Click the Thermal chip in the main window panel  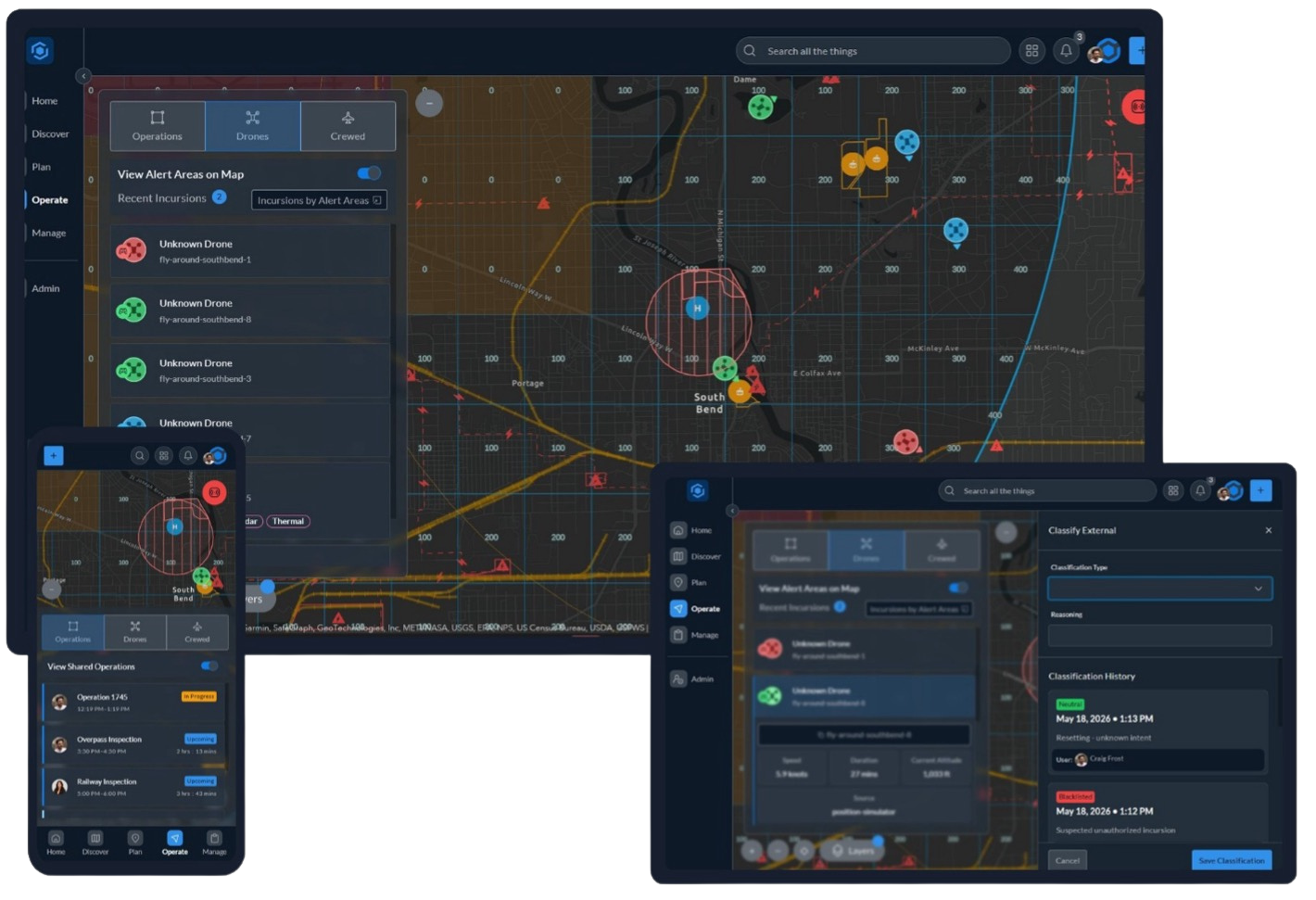288,521
